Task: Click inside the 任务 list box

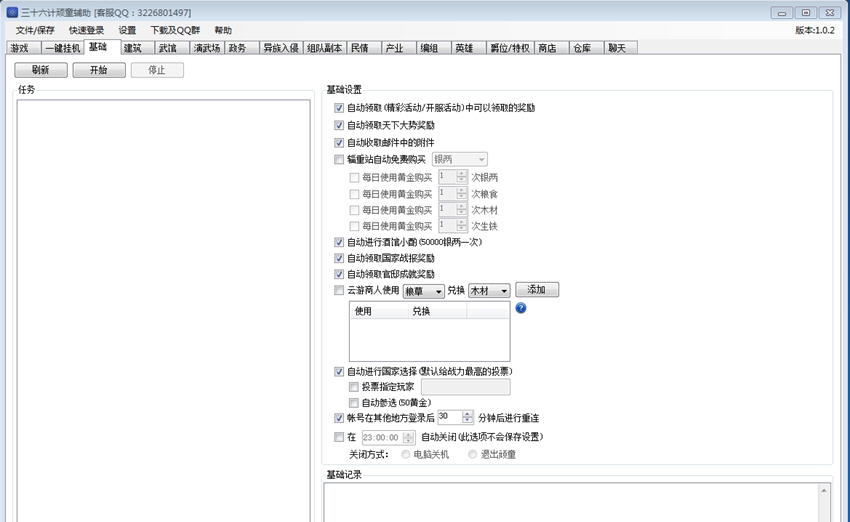Action: (163, 310)
